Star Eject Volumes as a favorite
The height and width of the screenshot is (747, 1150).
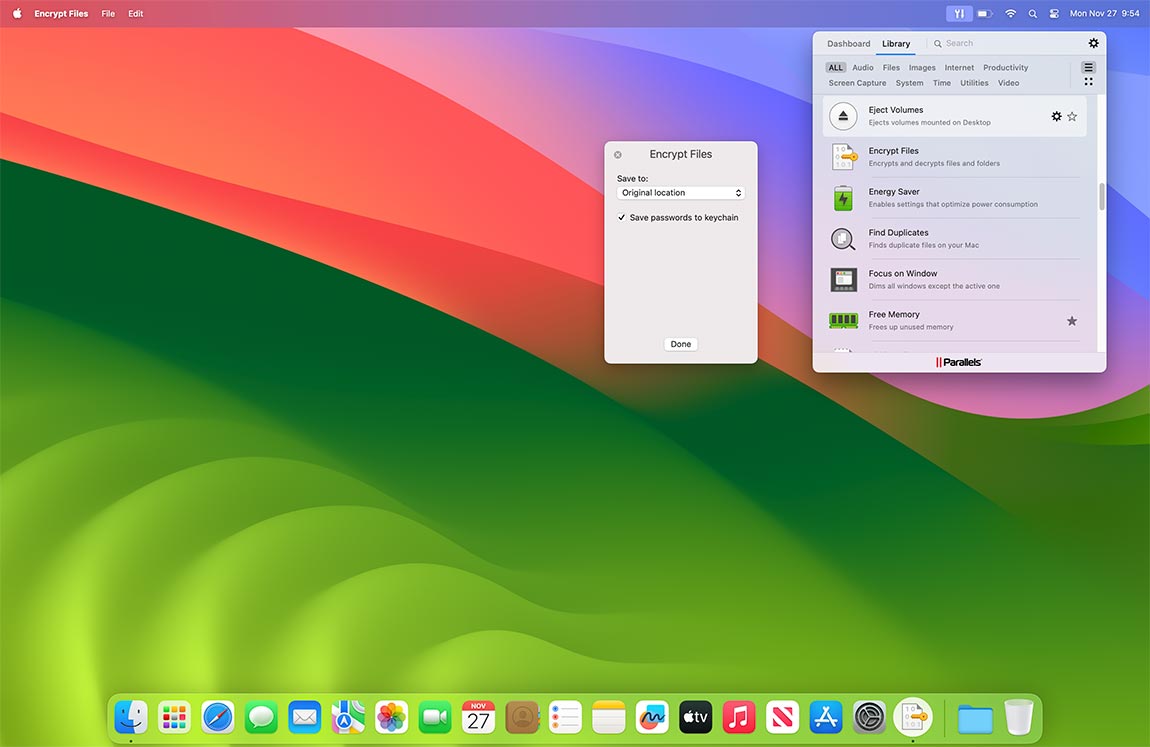pos(1072,116)
